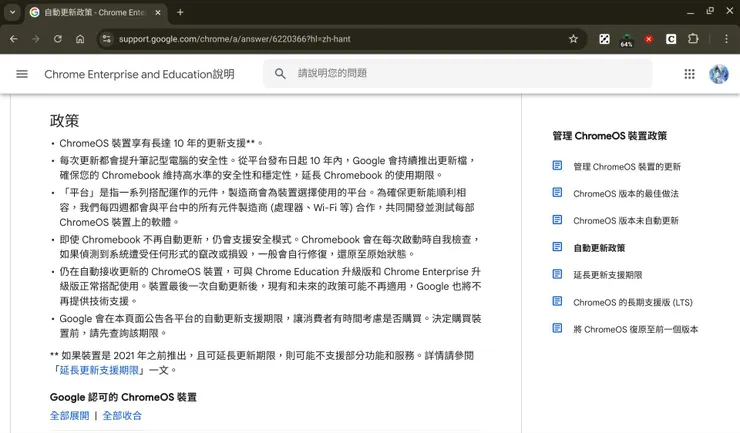740x433 pixels.
Task: Click the address bar URL
Action: [235, 39]
